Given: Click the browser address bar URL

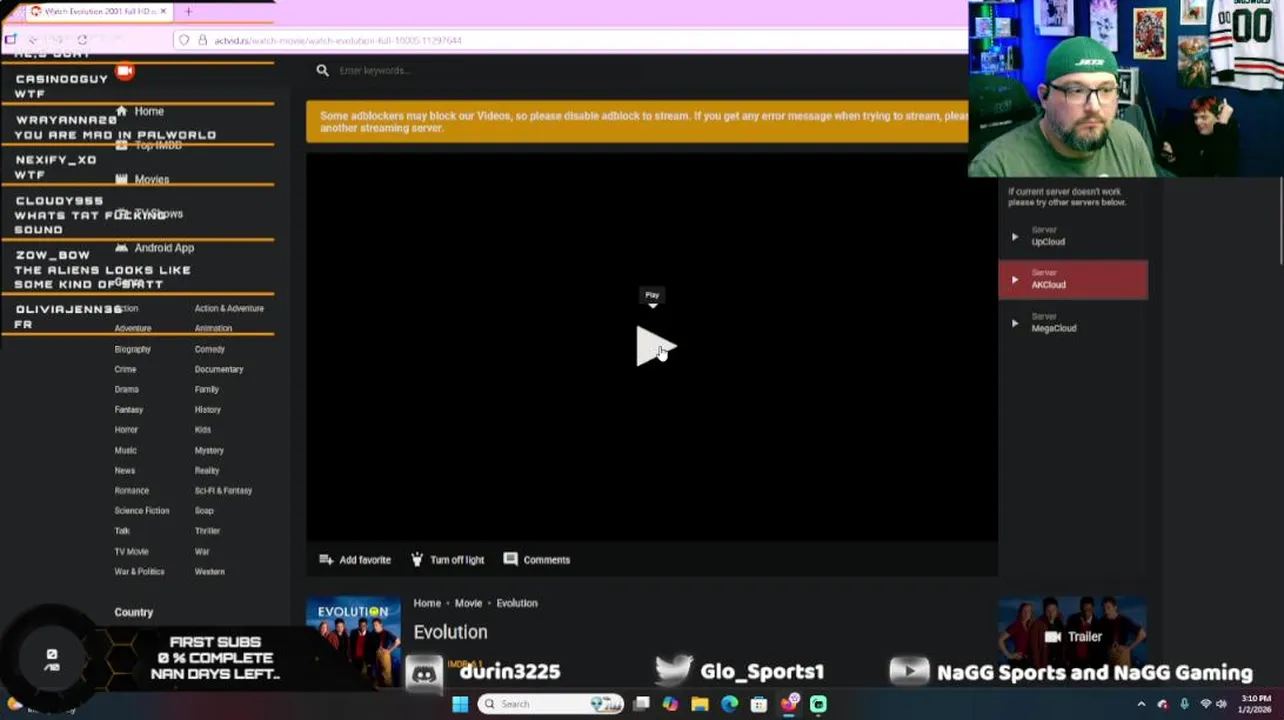Looking at the screenshot, I should point(337,40).
